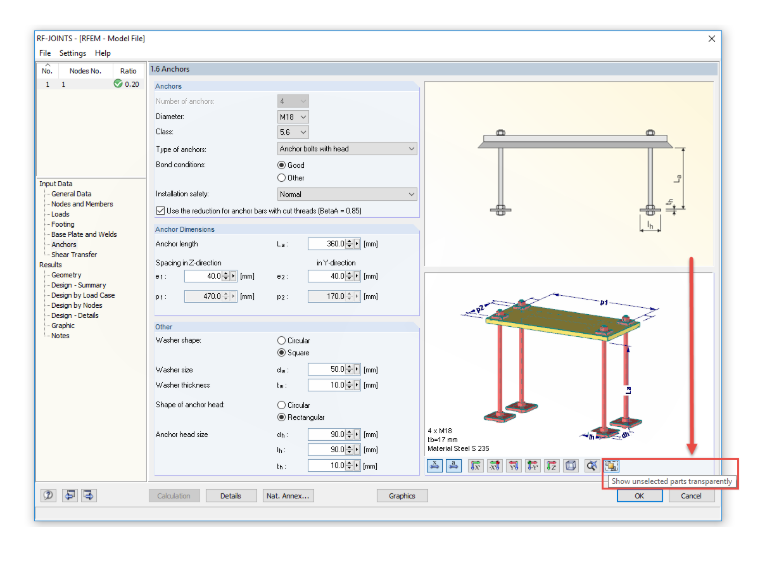
Task: Select joint row 1 in table
Action: pyautogui.click(x=91, y=84)
